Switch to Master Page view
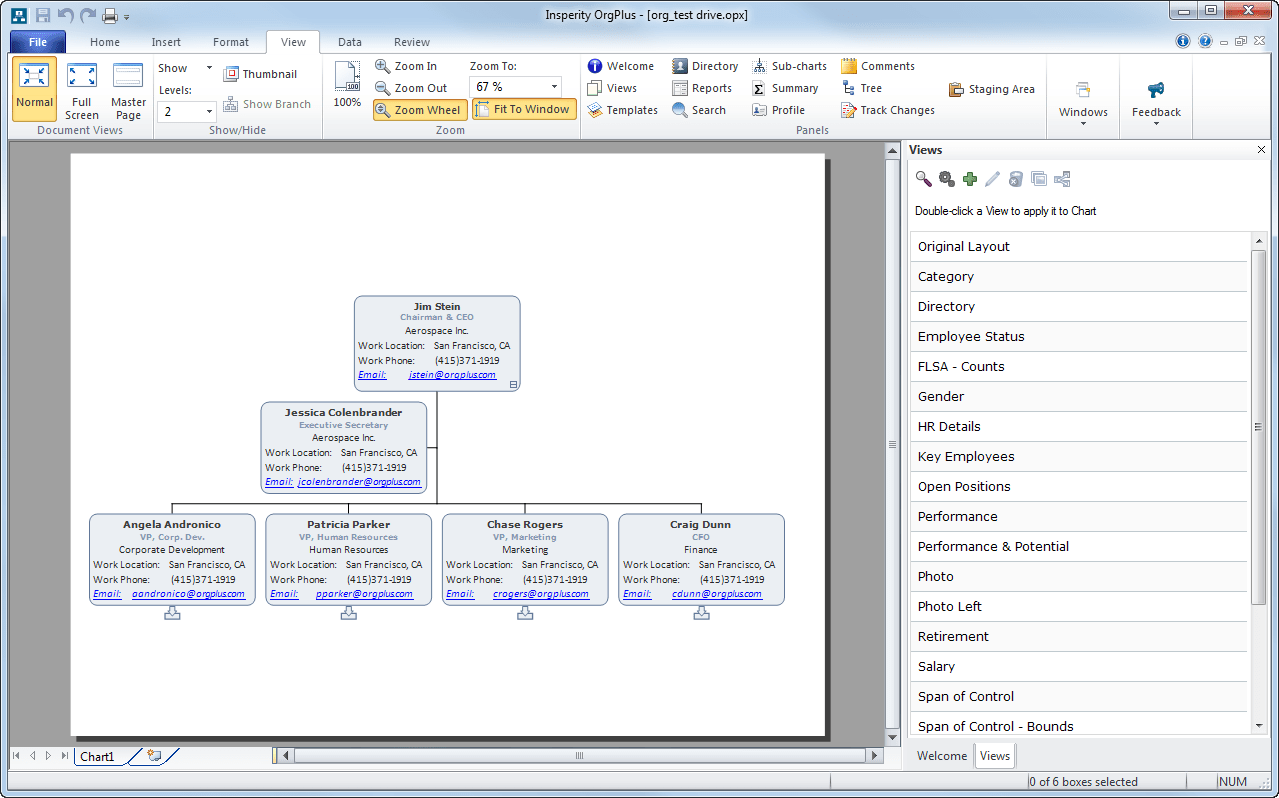Screen dimensions: 1279x798 (128, 90)
